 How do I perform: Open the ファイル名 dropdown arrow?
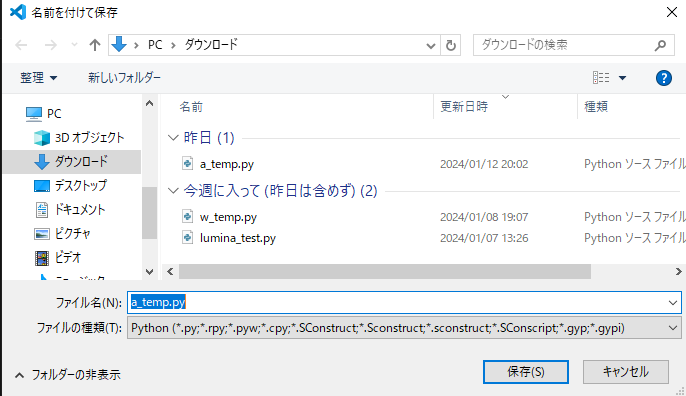point(673,303)
